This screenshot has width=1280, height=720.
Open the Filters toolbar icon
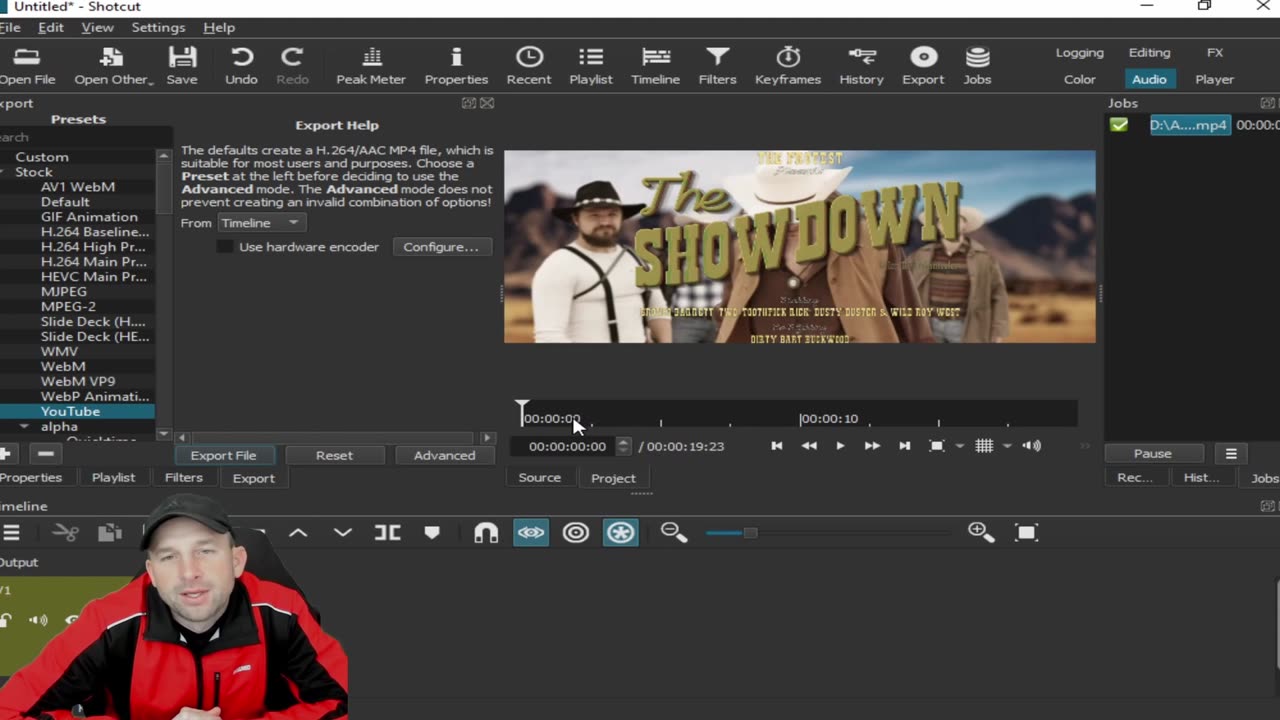[x=717, y=66]
